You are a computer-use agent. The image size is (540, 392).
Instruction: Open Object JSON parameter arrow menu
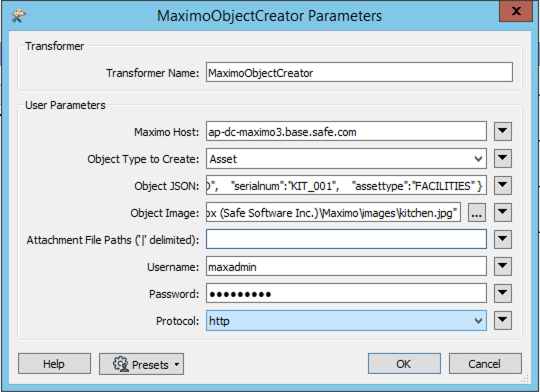tap(503, 185)
